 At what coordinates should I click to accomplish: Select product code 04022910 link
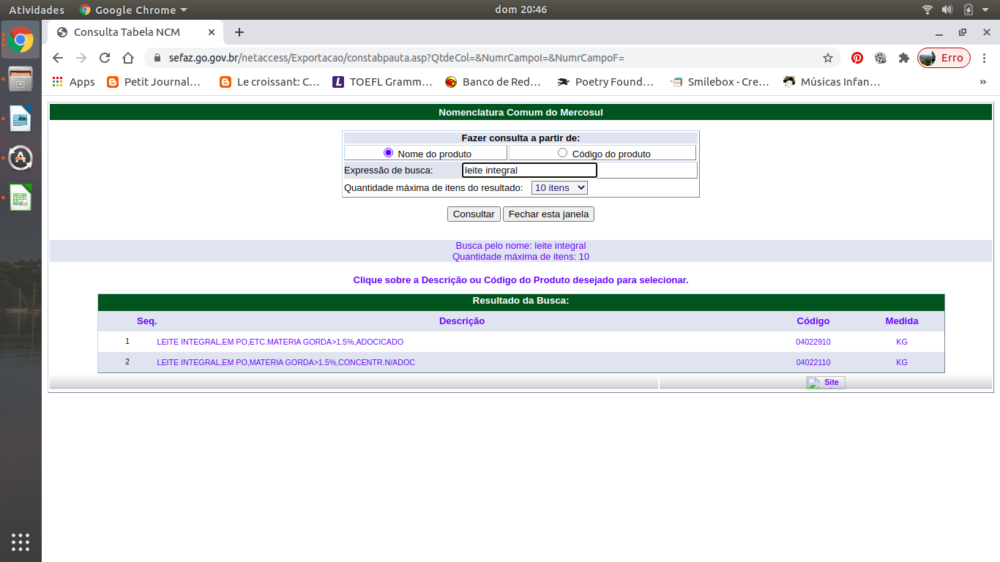[x=813, y=342]
